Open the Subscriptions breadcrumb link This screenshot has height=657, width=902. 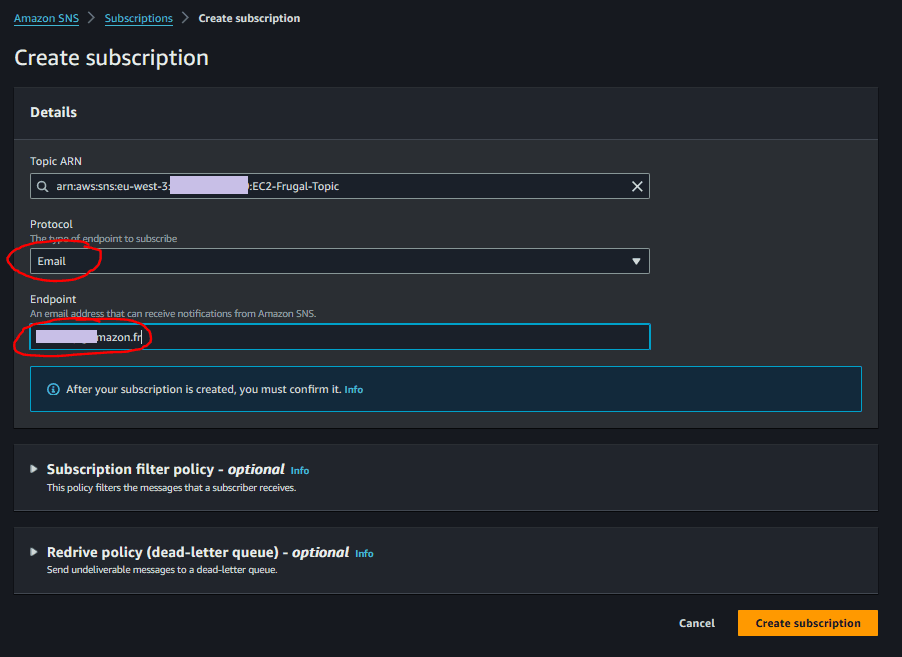[138, 17]
